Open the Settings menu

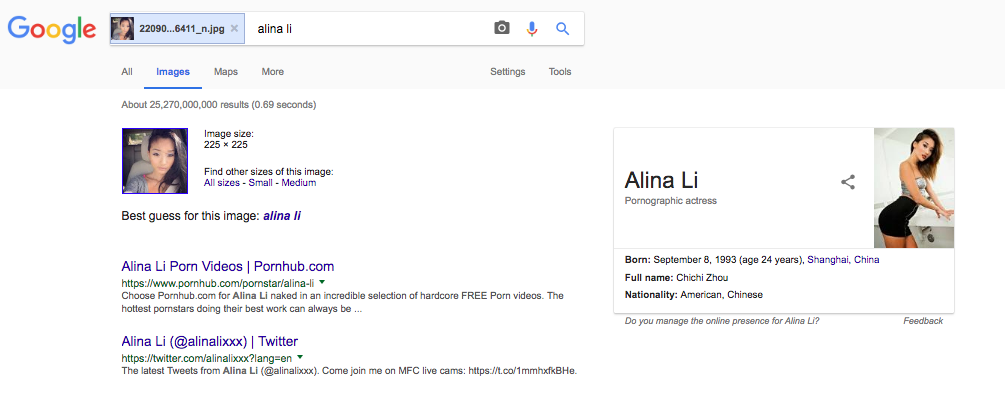[507, 72]
